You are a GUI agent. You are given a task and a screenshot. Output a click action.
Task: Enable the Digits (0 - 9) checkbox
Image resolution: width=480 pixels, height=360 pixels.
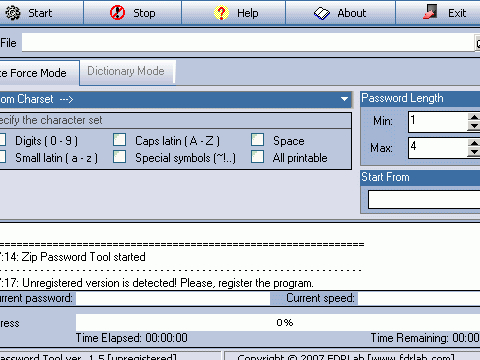coord(3,140)
